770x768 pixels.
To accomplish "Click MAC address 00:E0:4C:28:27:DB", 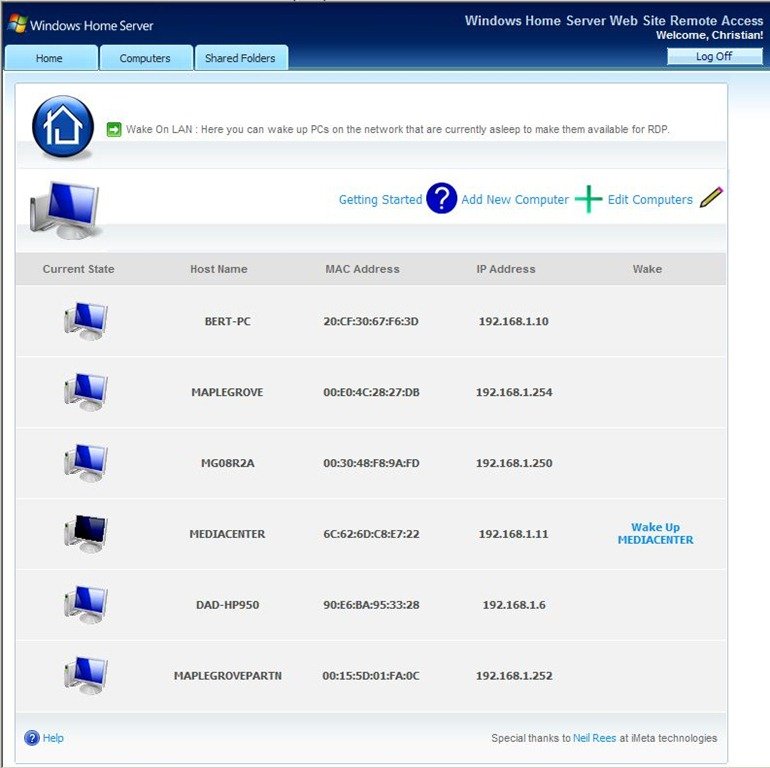I will click(371, 392).
